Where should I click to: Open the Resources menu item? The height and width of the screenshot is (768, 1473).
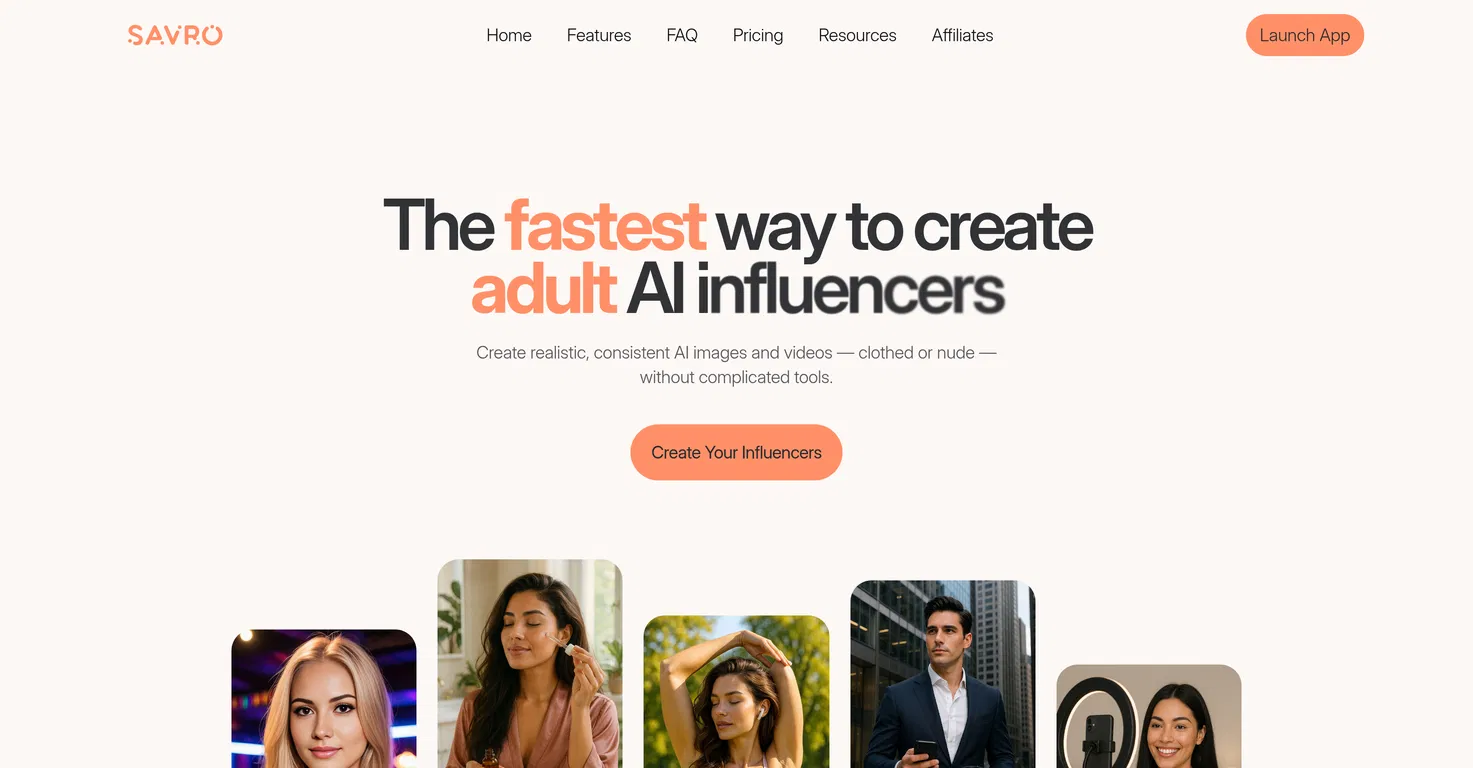[x=857, y=35]
